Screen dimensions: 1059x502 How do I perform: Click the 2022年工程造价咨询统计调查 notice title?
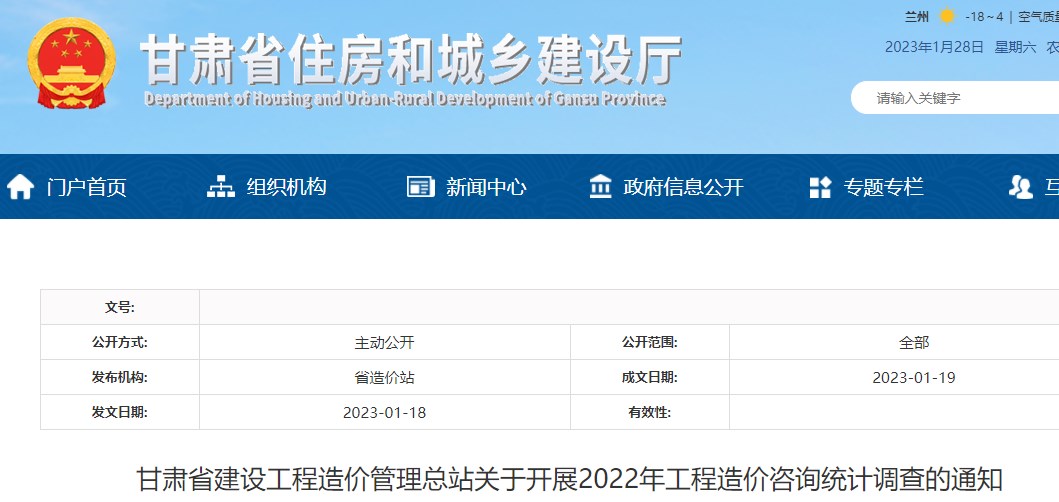coord(569,480)
